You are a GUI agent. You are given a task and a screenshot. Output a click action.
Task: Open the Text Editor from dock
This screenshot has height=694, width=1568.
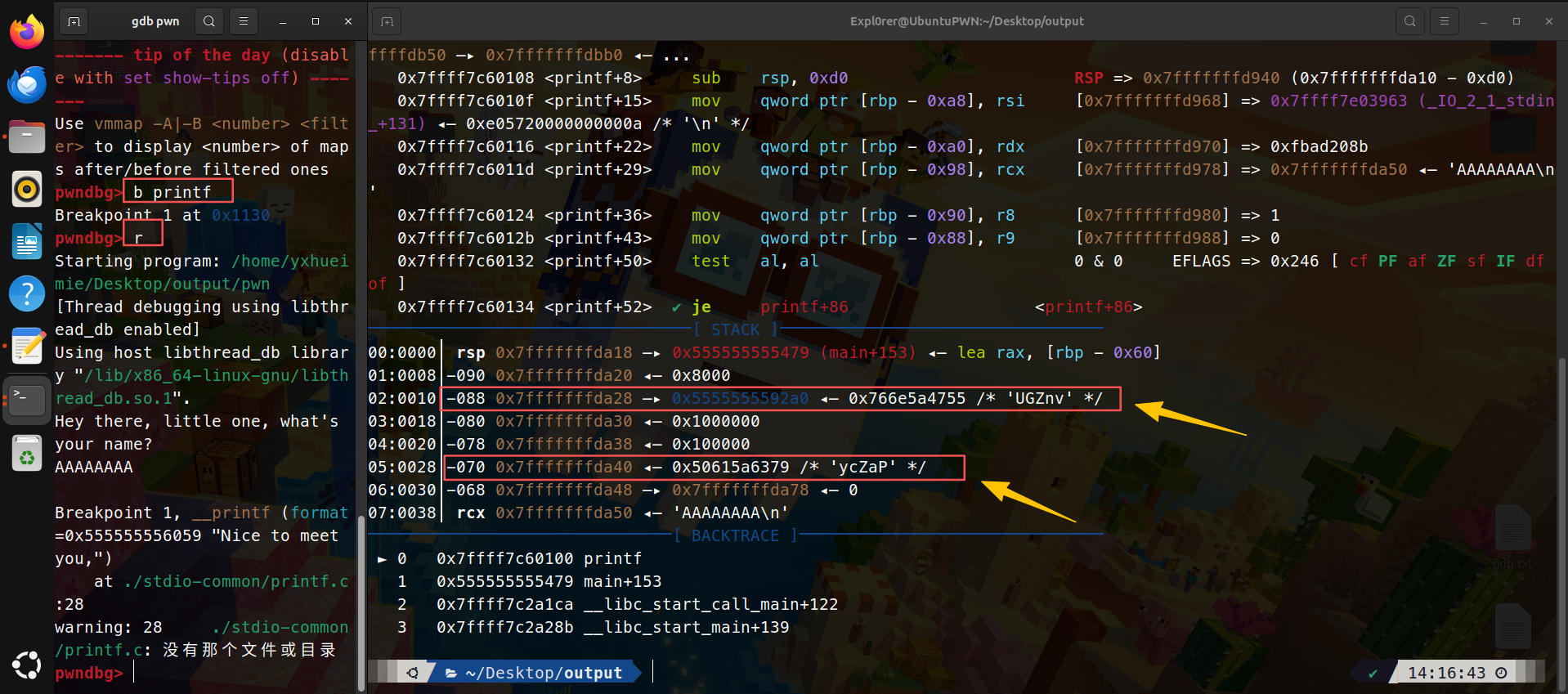[27, 346]
